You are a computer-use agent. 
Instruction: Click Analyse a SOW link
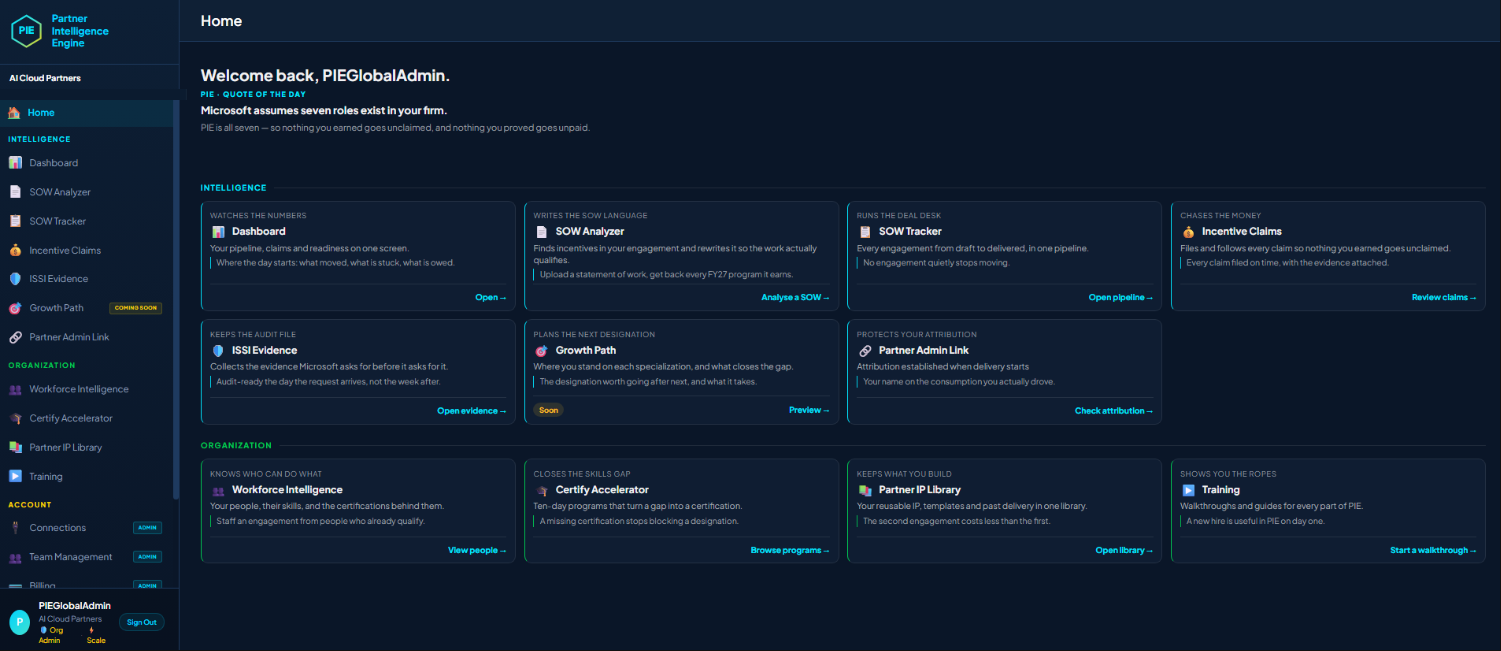(x=796, y=297)
